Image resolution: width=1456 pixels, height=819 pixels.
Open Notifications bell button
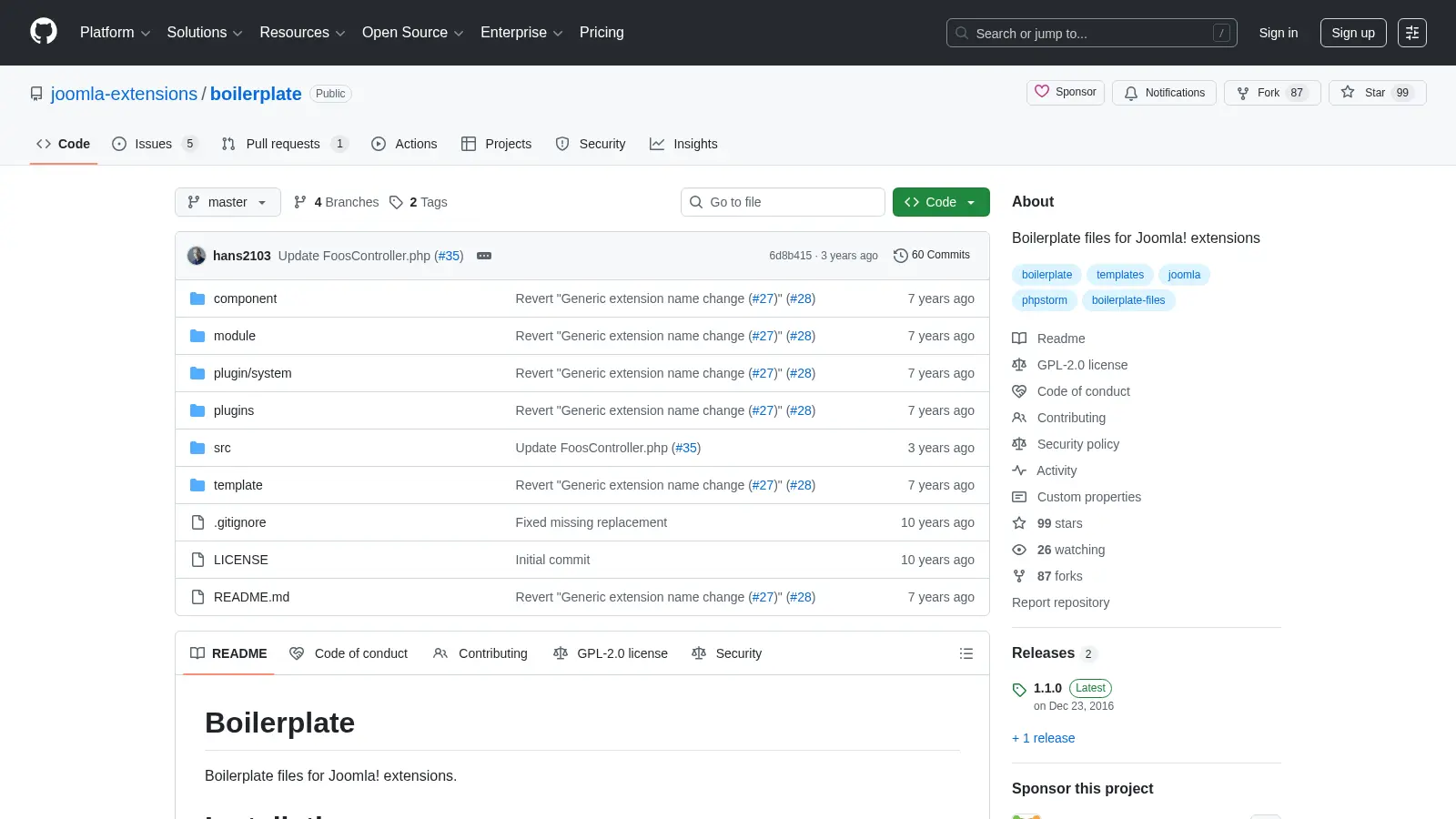[x=1164, y=93]
